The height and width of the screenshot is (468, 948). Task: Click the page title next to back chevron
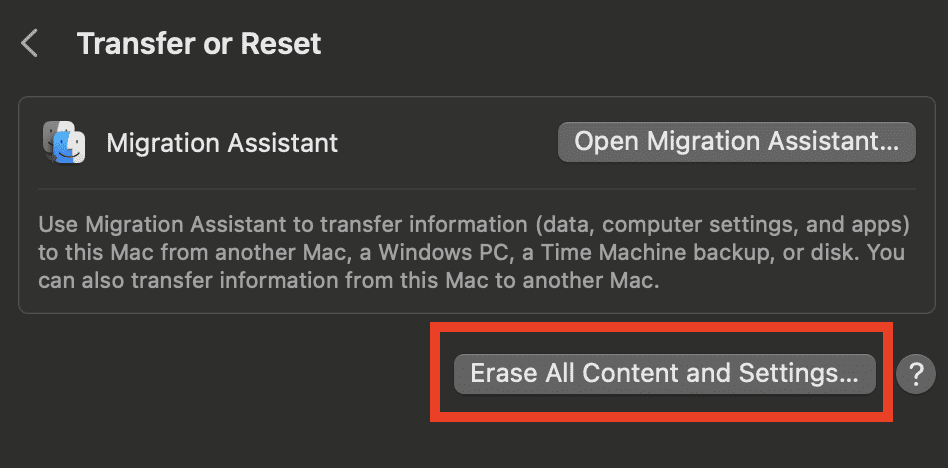[199, 44]
